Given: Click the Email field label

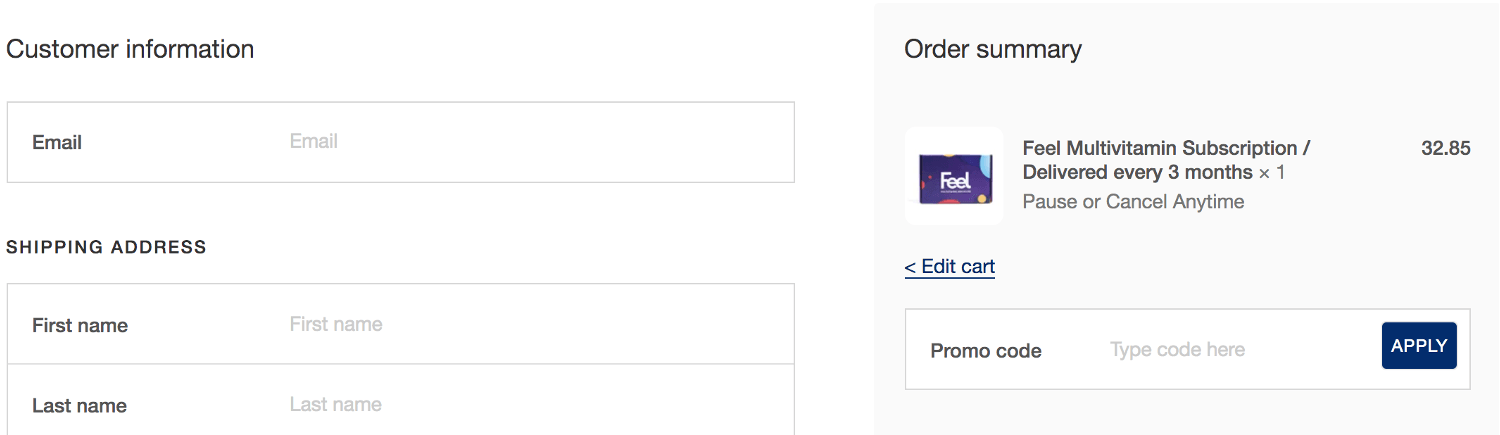Looking at the screenshot, I should (x=57, y=142).
